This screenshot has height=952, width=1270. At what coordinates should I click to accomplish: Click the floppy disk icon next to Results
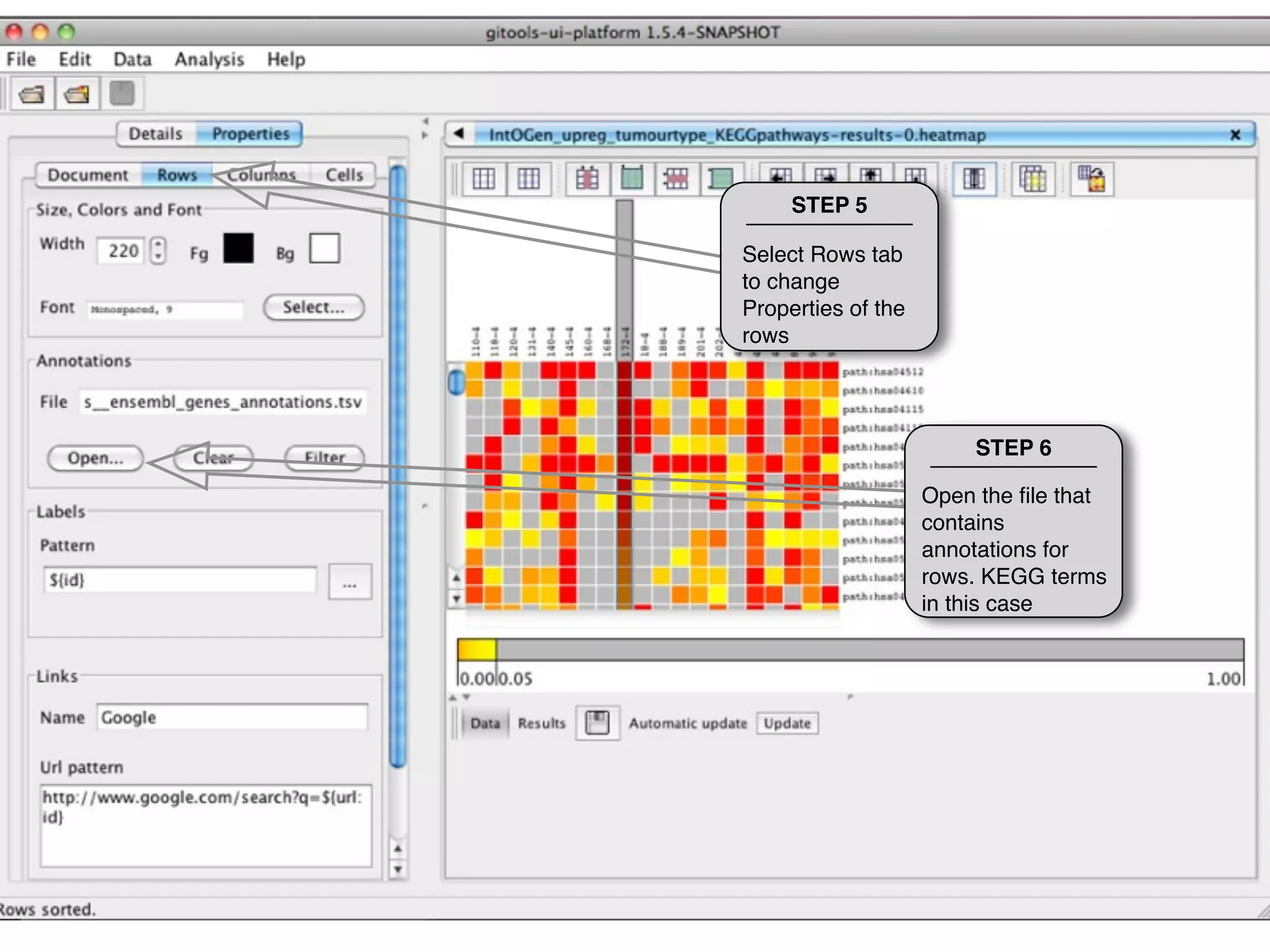pos(597,723)
